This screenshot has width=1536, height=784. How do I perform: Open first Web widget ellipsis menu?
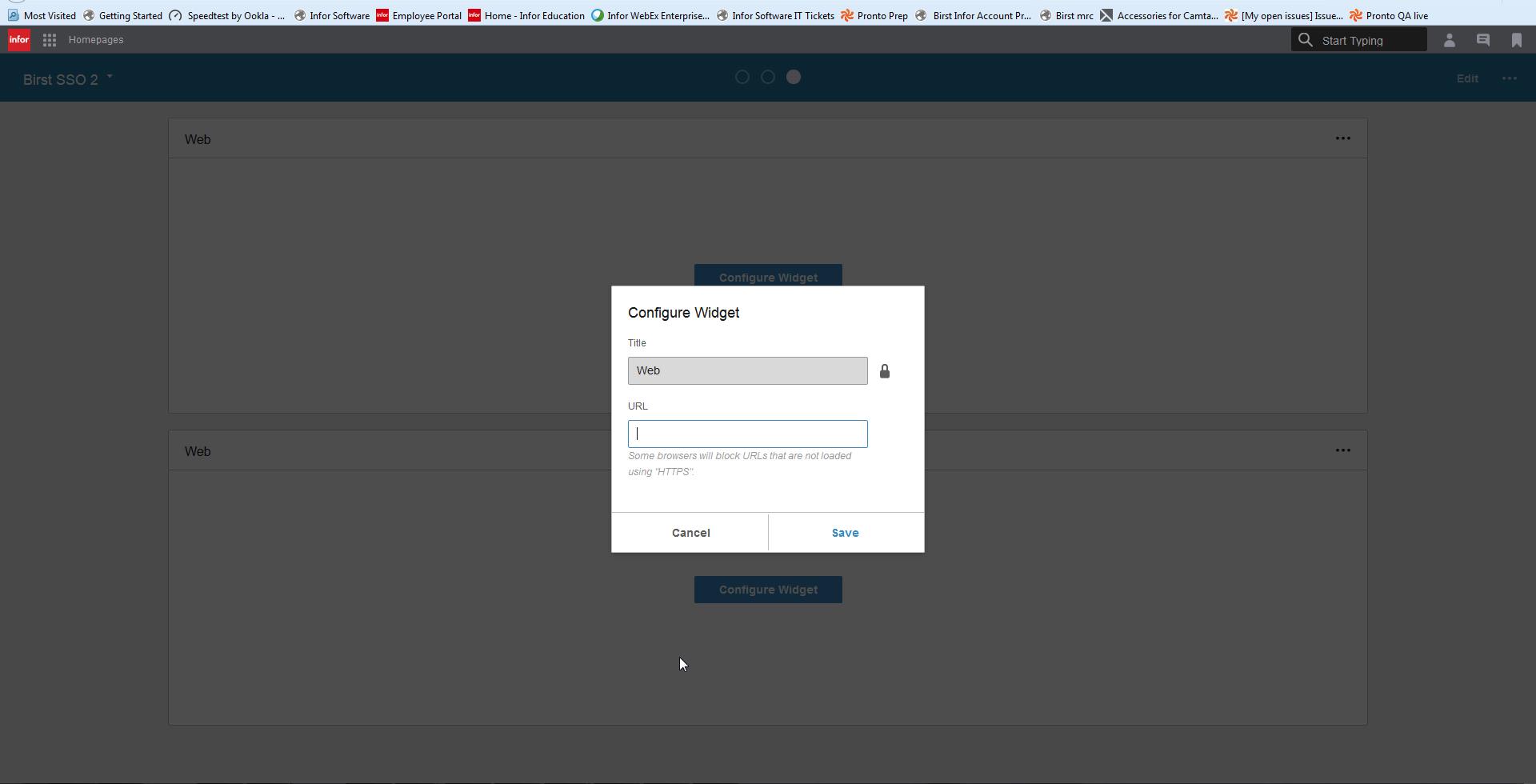point(1342,138)
